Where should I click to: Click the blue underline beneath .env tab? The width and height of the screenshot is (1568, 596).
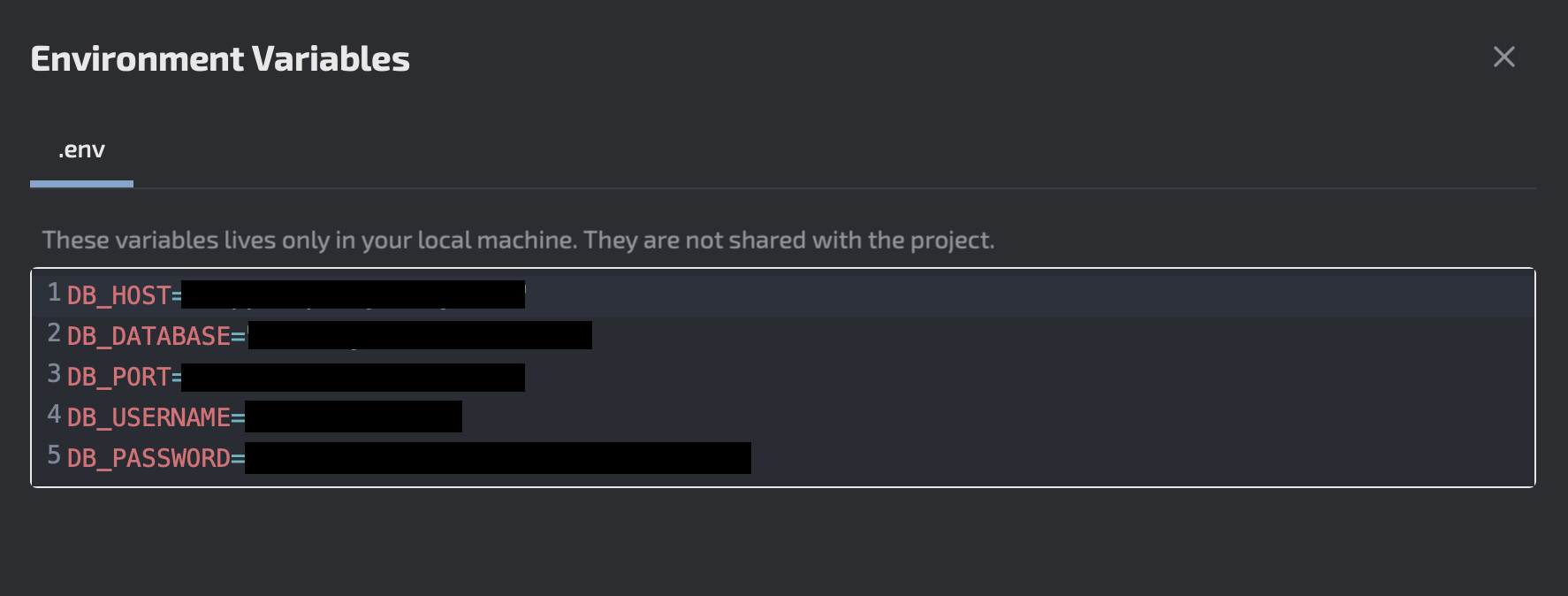click(x=81, y=184)
